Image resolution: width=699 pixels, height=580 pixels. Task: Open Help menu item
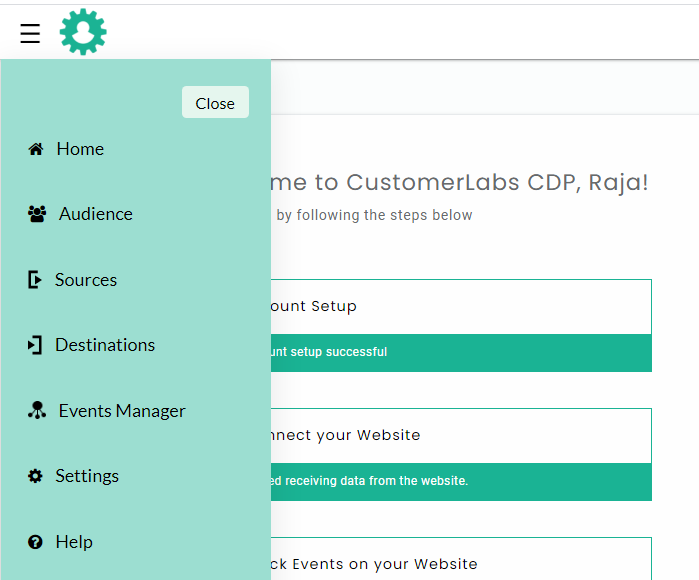[74, 542]
